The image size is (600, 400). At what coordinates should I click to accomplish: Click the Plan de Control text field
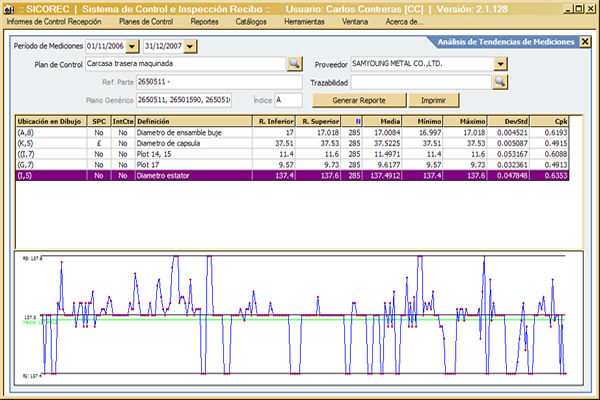[x=184, y=63]
